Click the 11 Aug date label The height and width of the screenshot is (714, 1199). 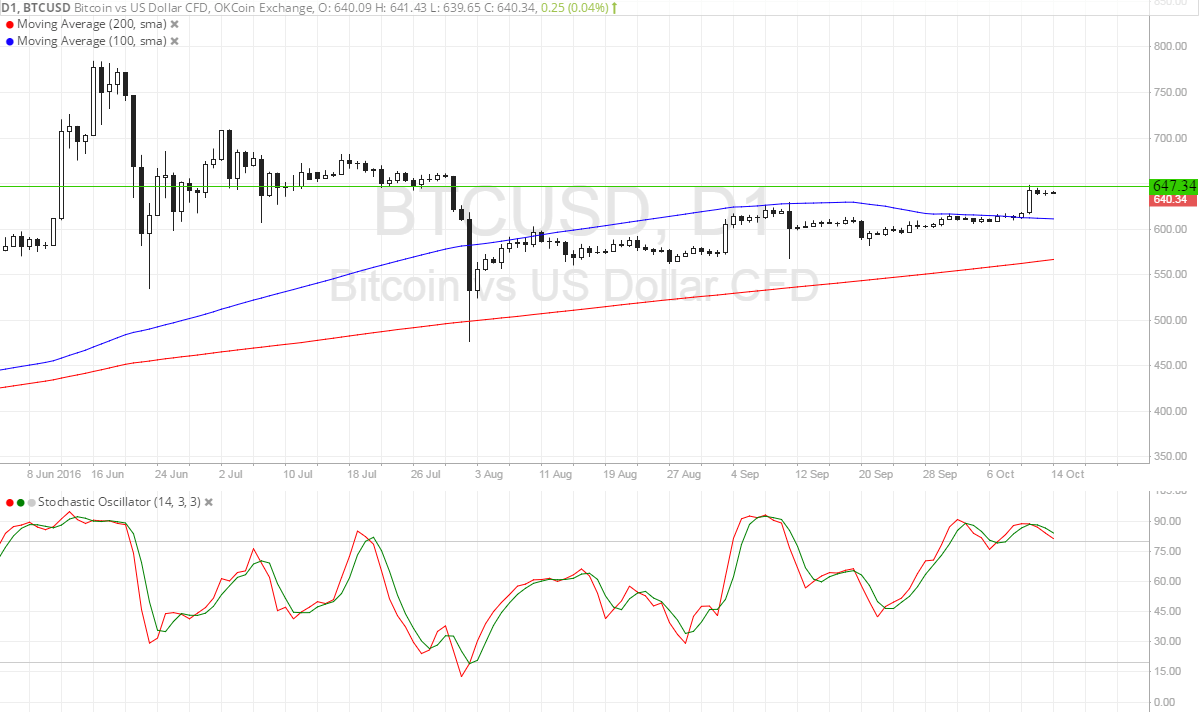pyautogui.click(x=555, y=474)
